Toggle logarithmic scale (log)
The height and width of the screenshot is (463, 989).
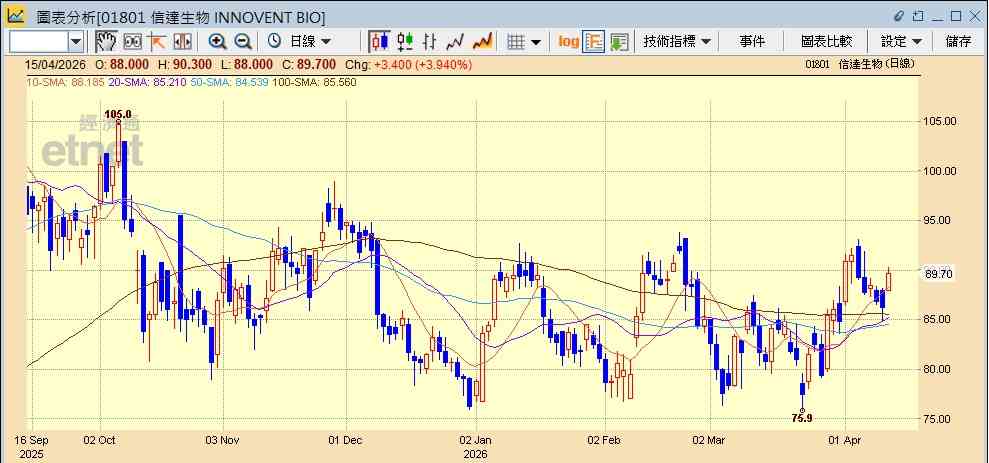click(x=568, y=42)
